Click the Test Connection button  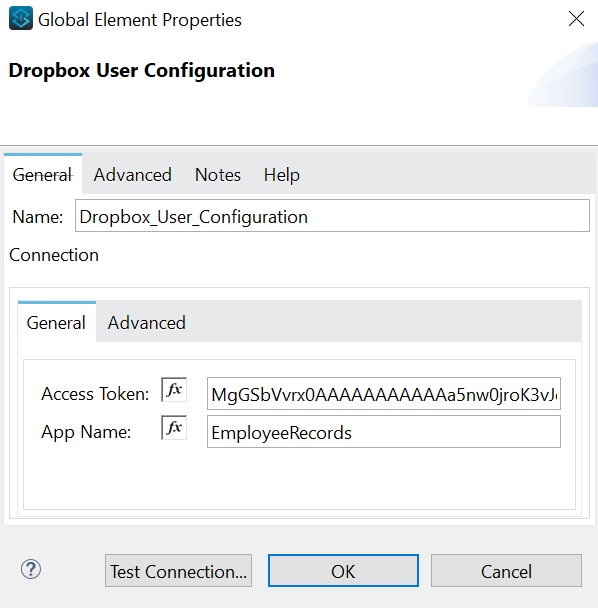(178, 570)
